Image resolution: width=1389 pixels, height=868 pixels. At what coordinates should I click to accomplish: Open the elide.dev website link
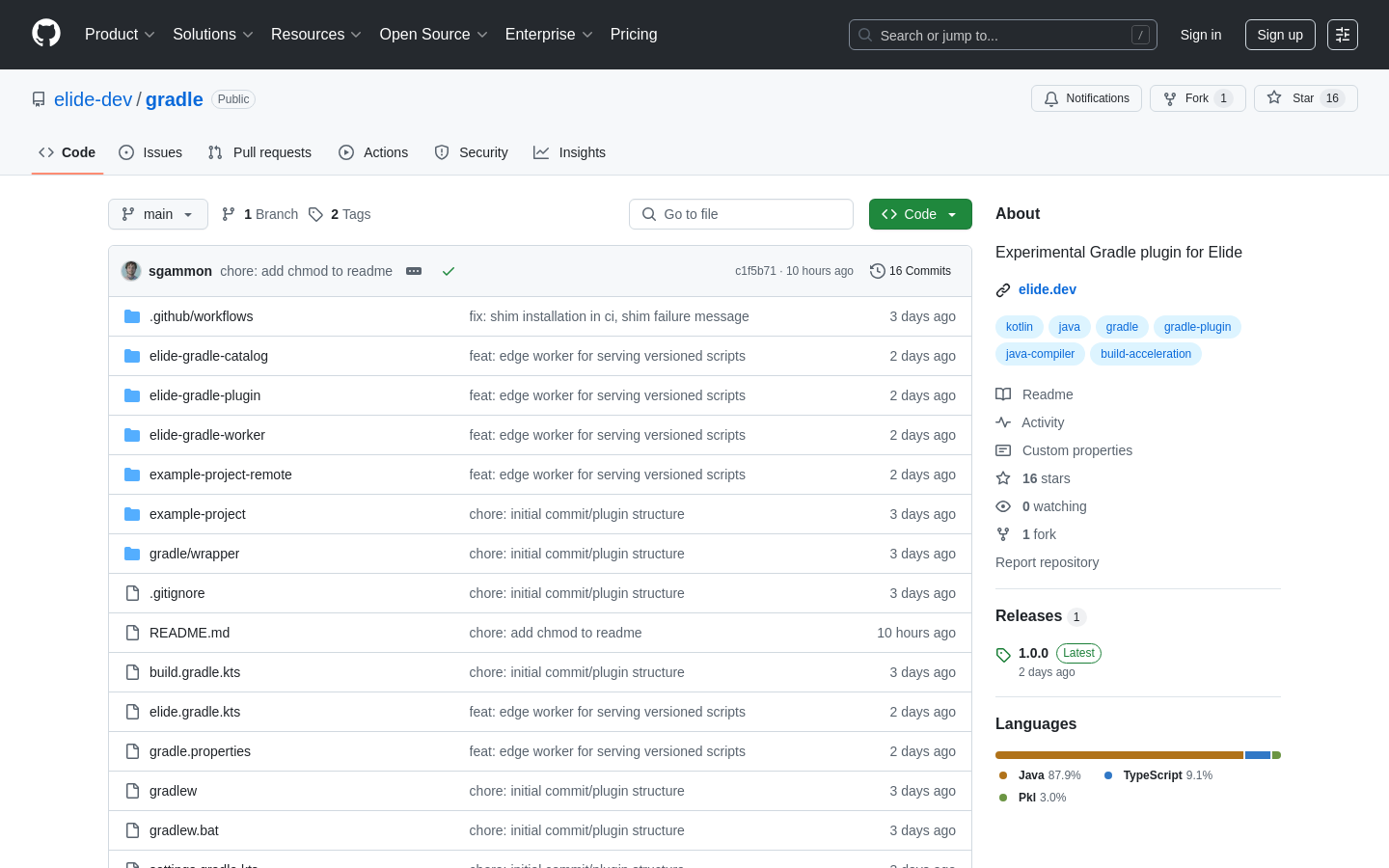pyautogui.click(x=1048, y=289)
